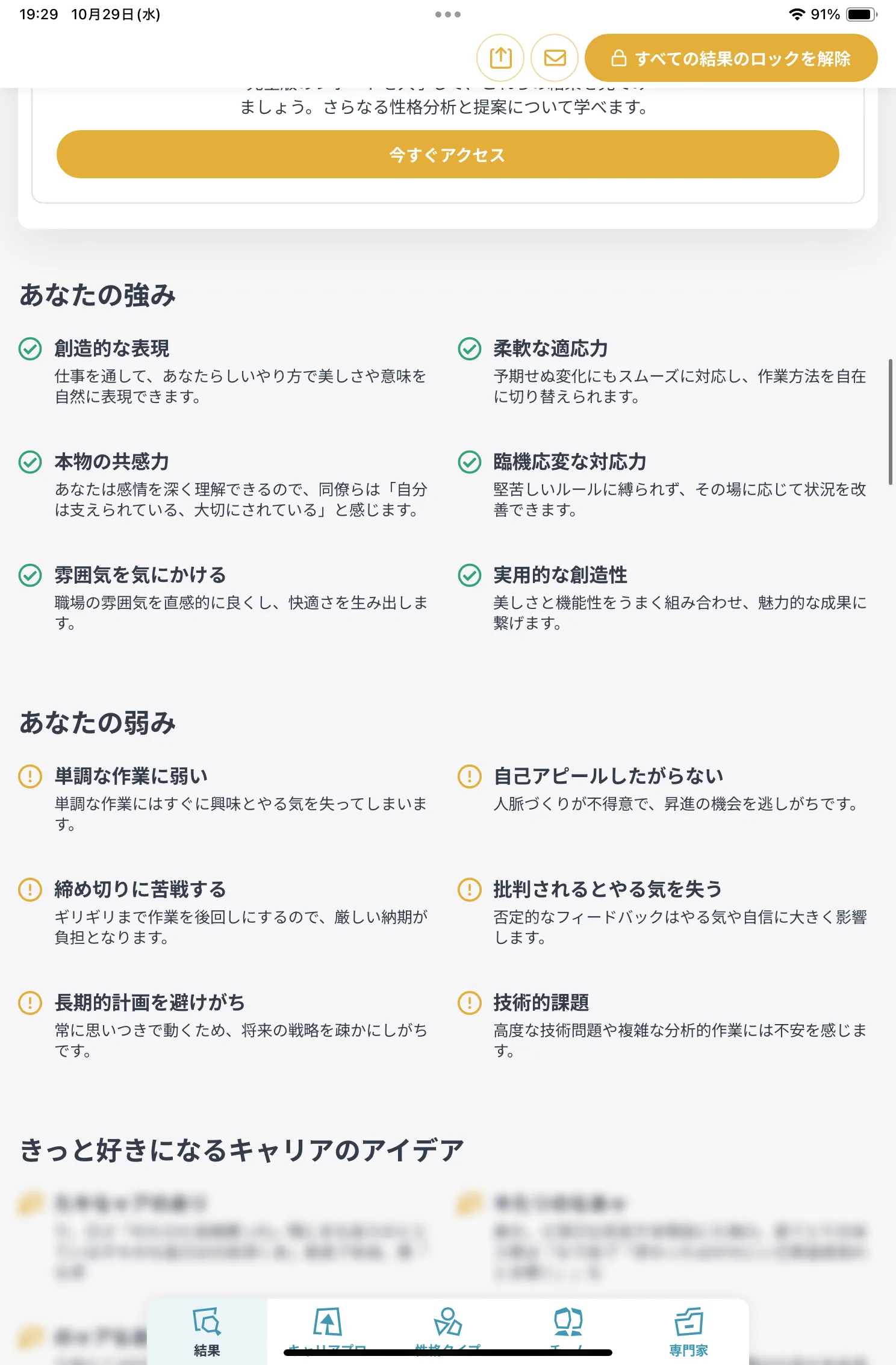Click the 今すぐアクセス button
This screenshot has width=896, height=1365.
pyautogui.click(x=447, y=154)
